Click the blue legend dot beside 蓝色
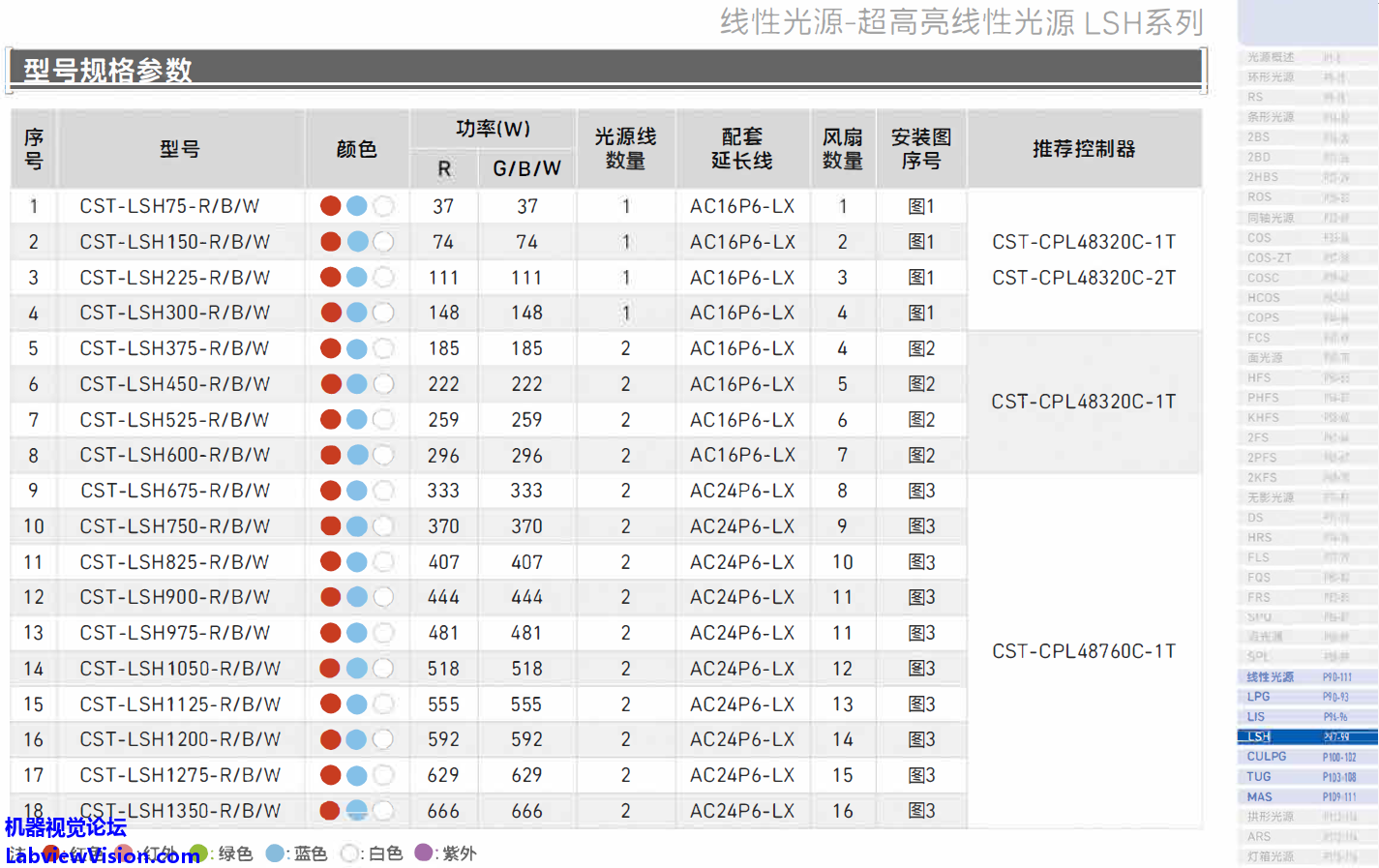Viewport: 1379px width, 868px height. [x=275, y=853]
